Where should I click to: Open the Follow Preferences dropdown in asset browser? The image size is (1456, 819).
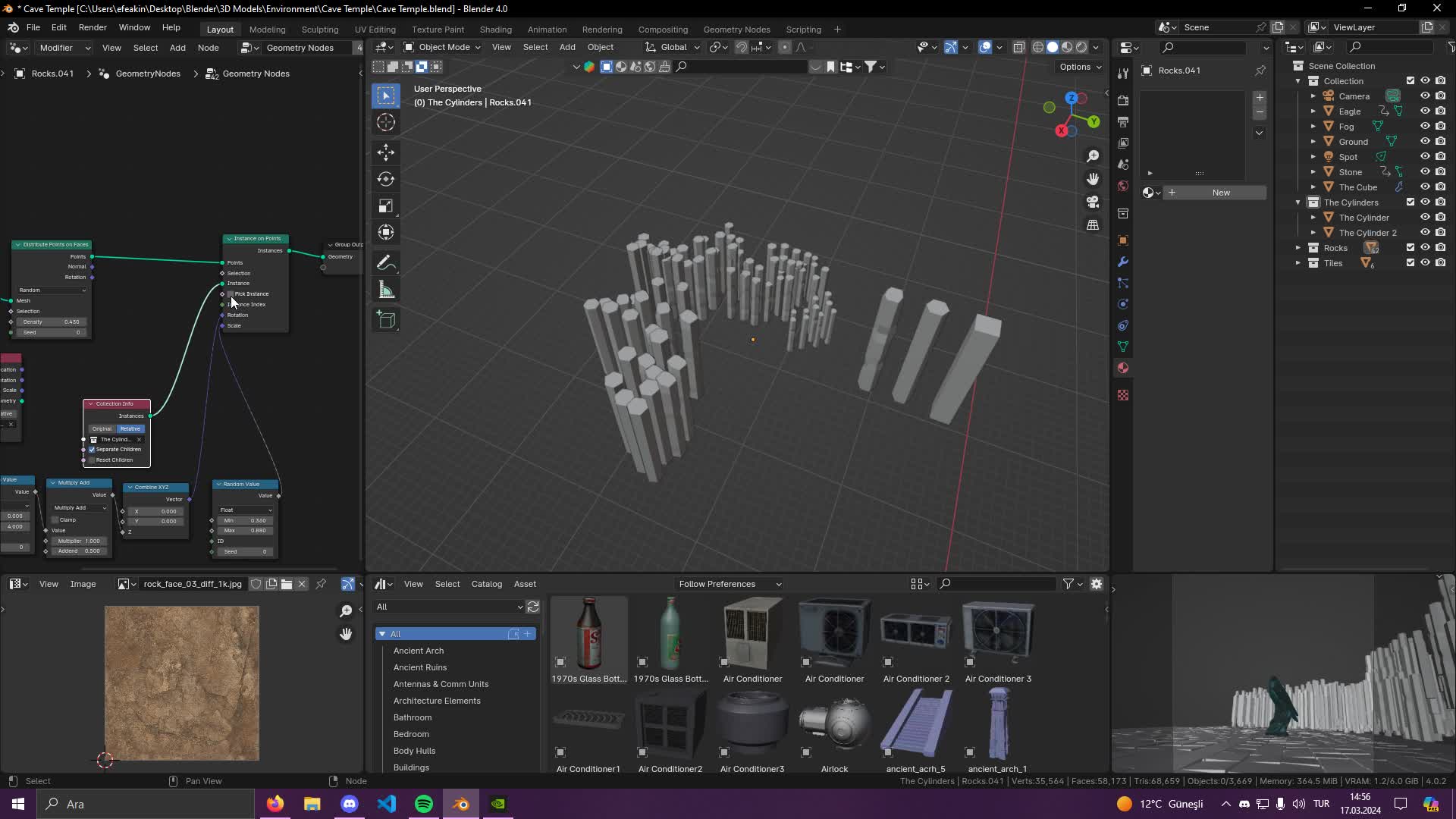(x=728, y=583)
